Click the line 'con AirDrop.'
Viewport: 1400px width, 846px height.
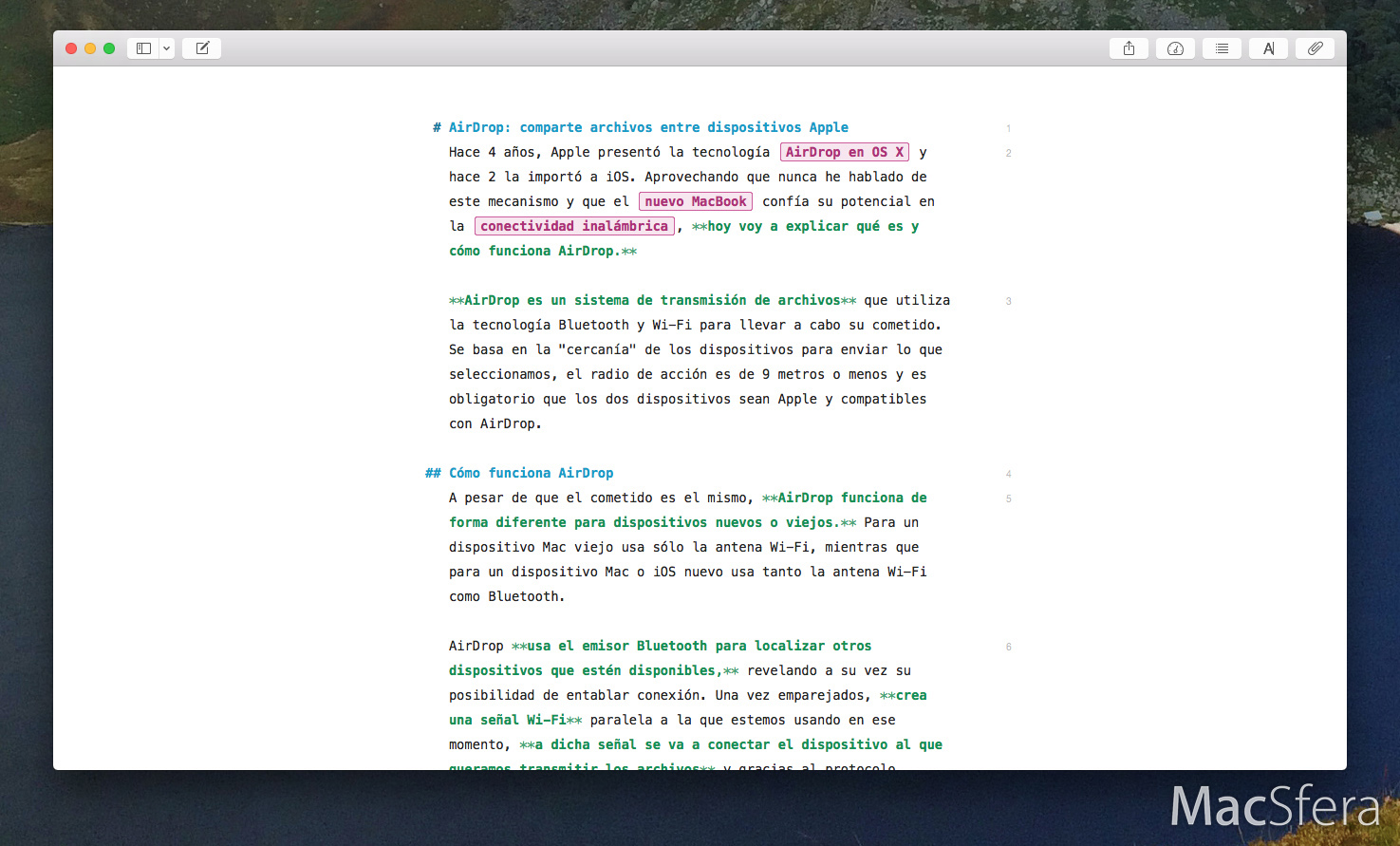[x=495, y=423]
